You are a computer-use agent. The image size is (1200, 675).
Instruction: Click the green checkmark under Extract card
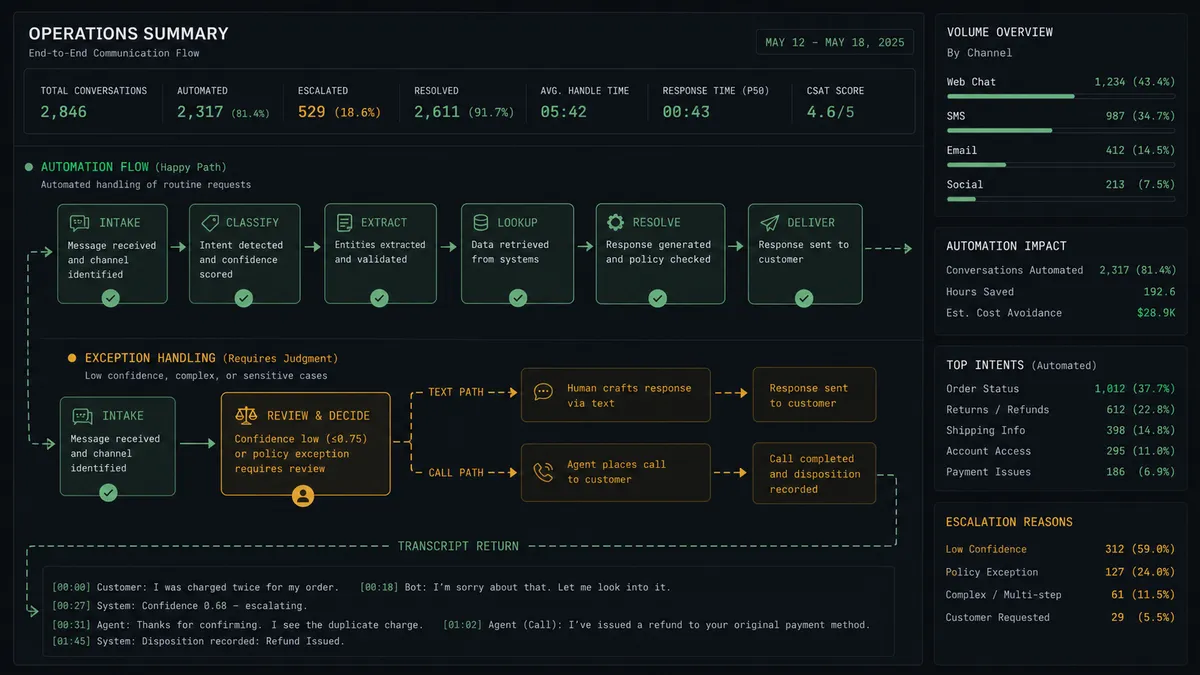coord(379,298)
